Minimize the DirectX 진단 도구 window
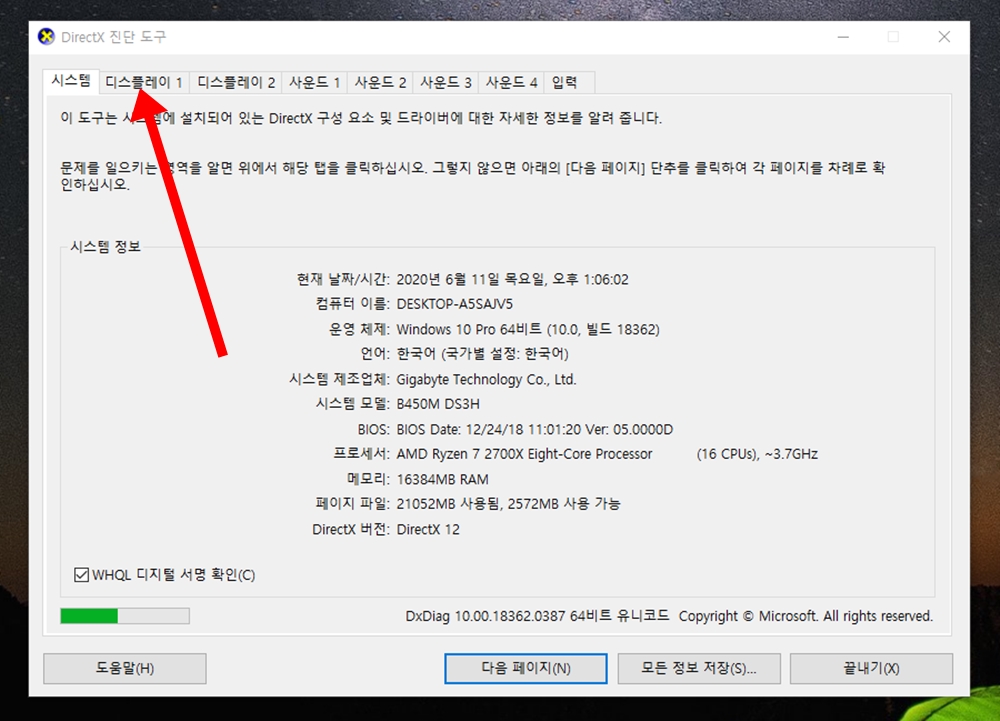 843,37
